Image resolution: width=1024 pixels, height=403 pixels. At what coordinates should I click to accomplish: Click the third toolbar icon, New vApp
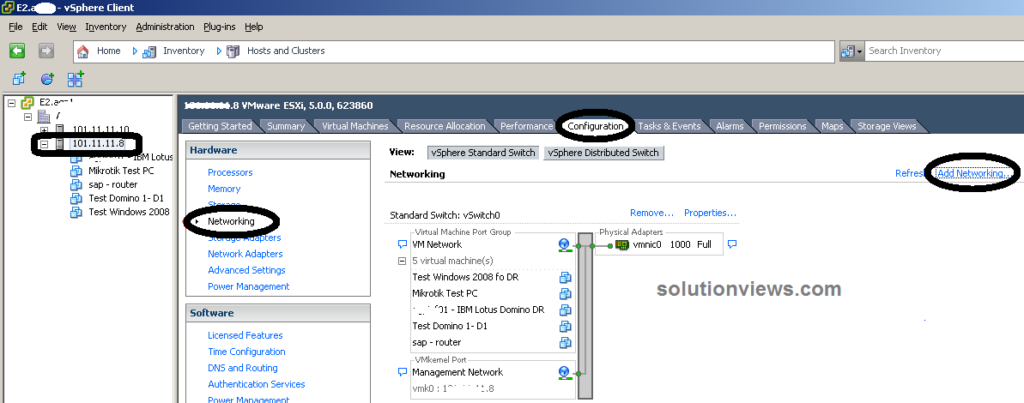click(76, 79)
